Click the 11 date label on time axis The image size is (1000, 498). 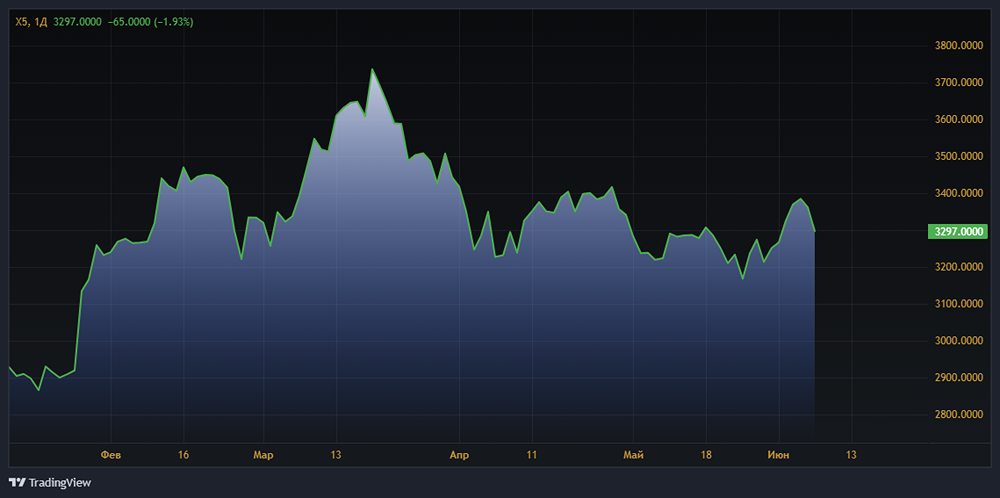coord(532,455)
